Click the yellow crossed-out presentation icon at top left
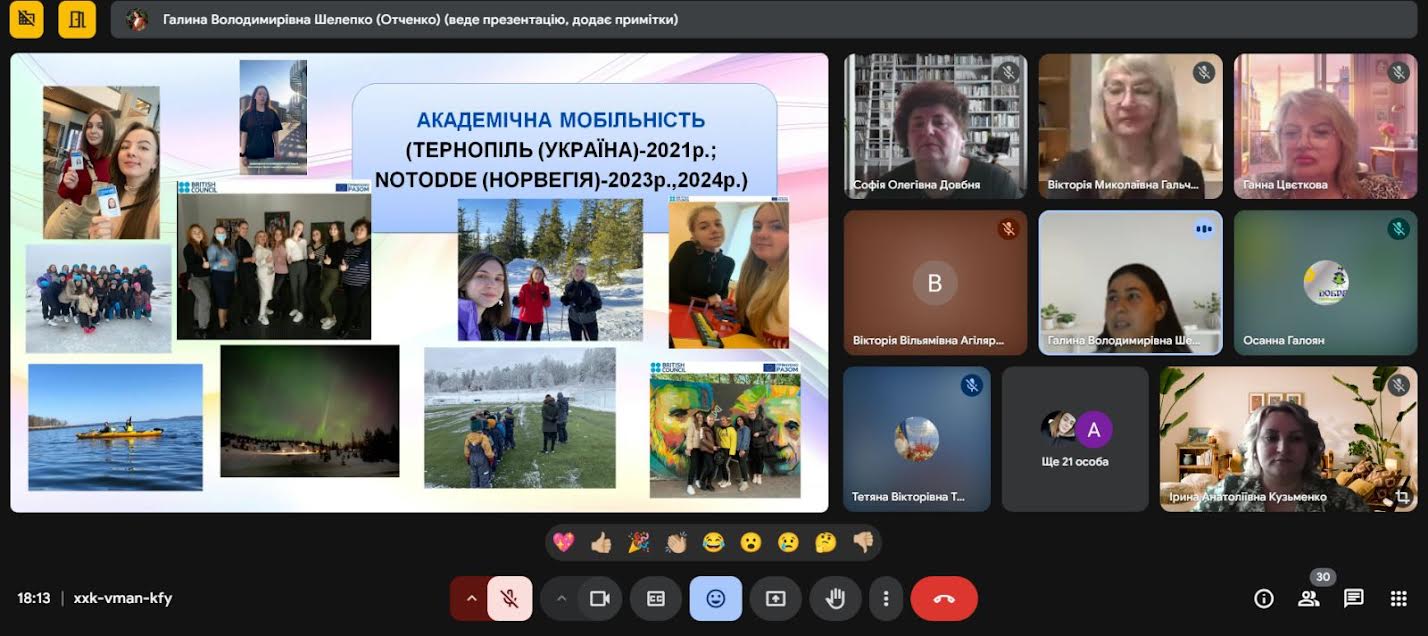Image resolution: width=1428 pixels, height=636 pixels. point(27,19)
